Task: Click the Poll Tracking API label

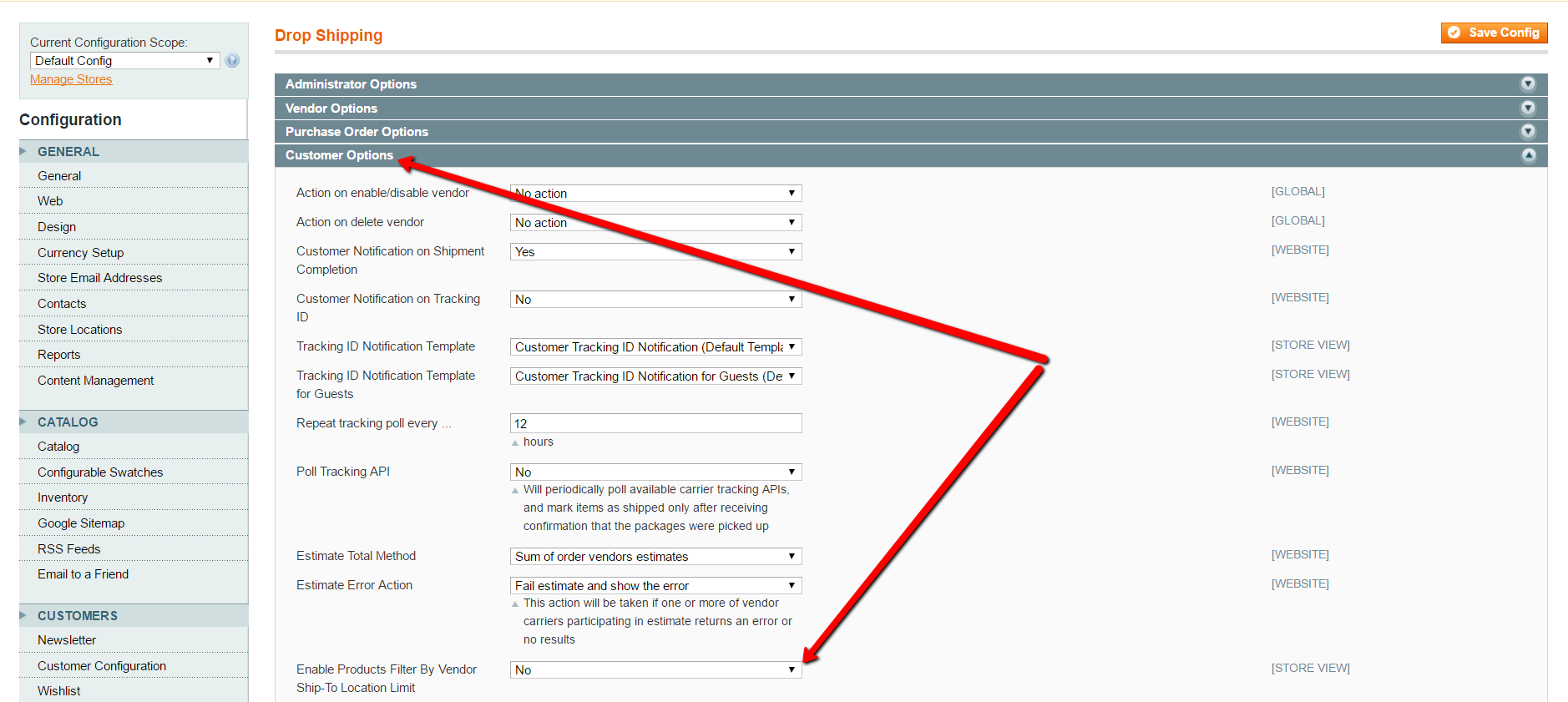Action: (343, 471)
